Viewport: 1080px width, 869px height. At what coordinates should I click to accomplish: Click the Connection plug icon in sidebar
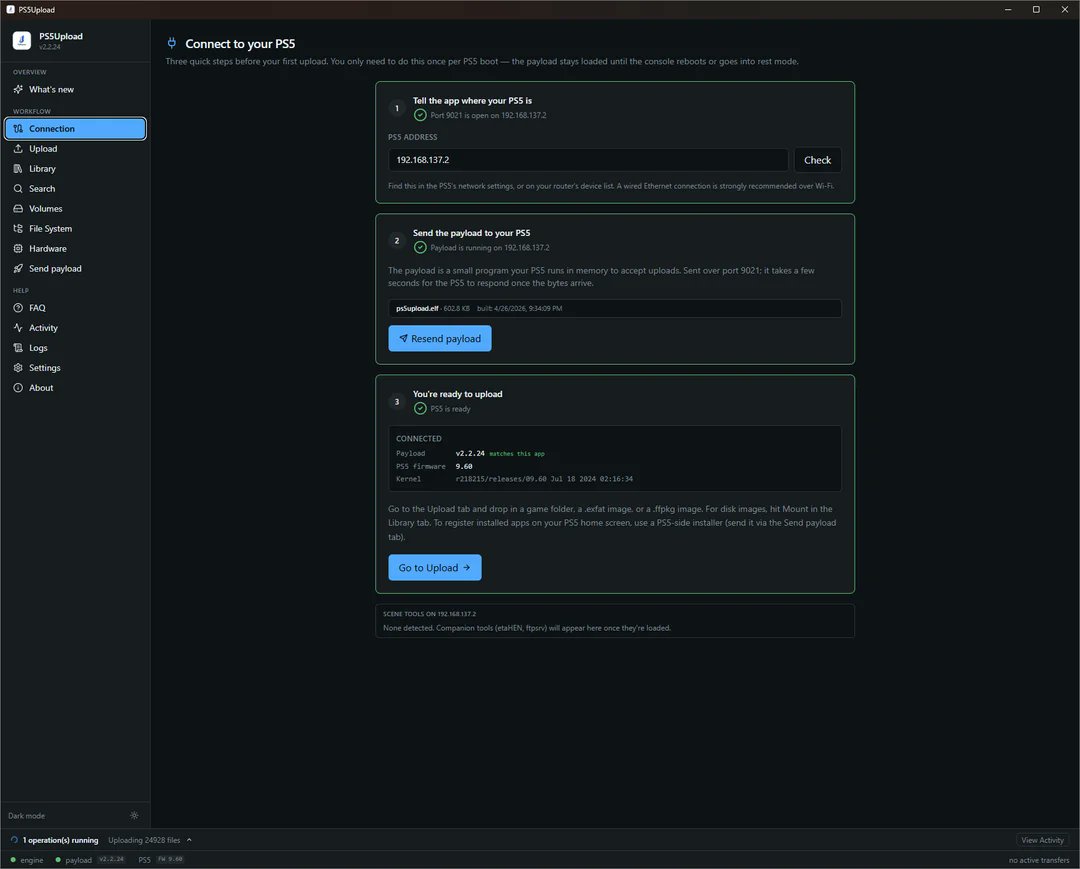pos(18,129)
